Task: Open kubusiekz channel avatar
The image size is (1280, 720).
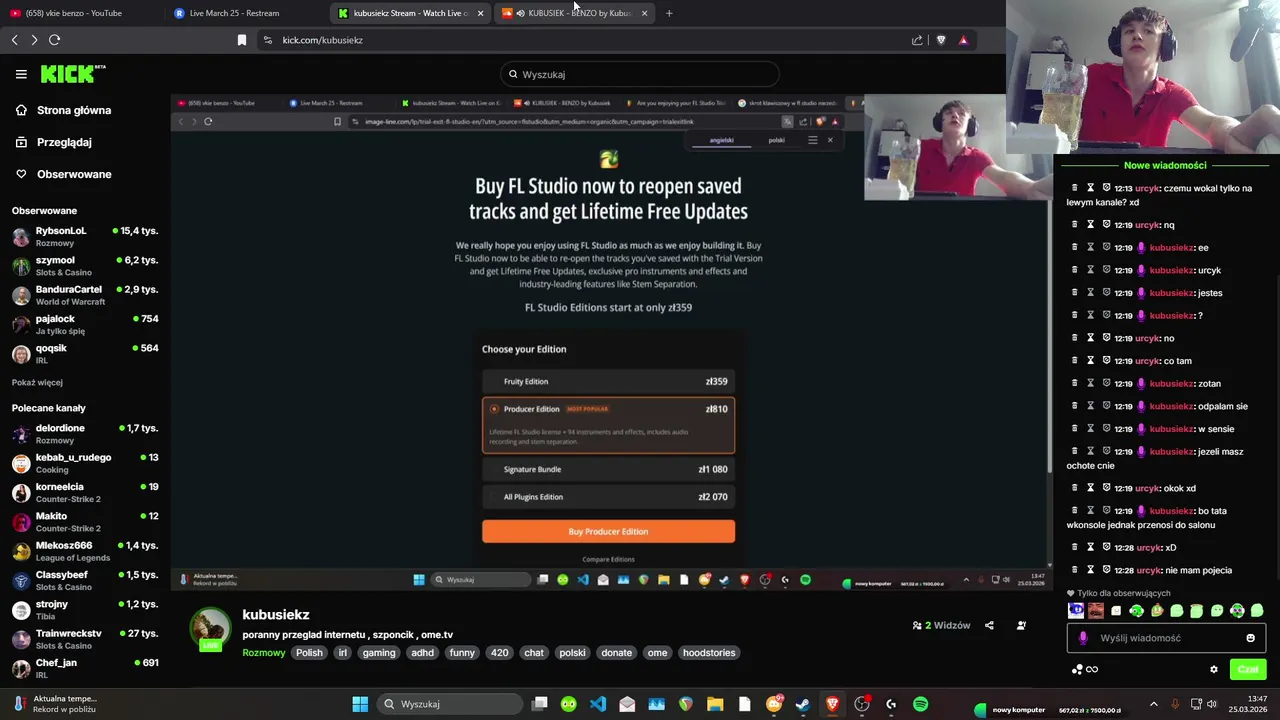Action: pyautogui.click(x=210, y=628)
